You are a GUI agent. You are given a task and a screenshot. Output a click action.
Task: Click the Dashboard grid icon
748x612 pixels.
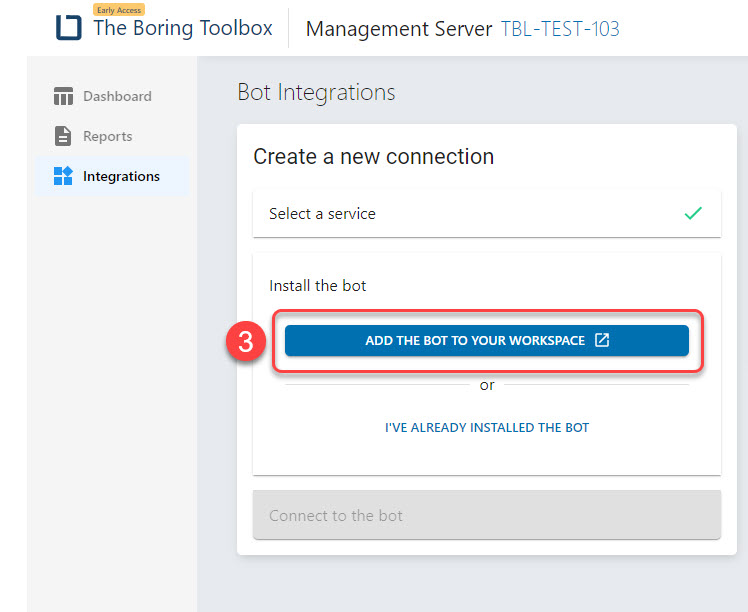click(x=63, y=96)
